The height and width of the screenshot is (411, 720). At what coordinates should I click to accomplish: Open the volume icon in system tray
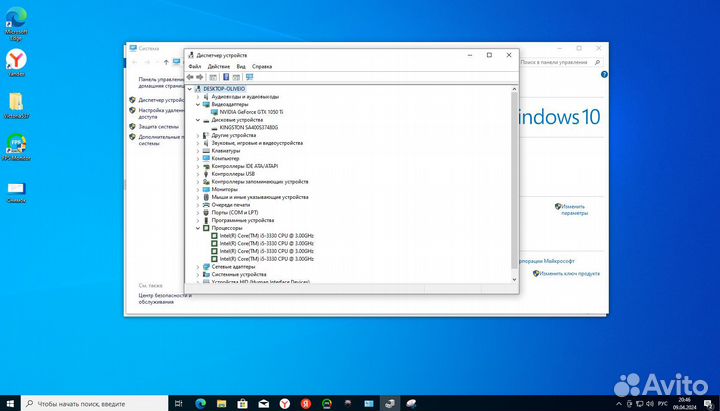[x=650, y=404]
